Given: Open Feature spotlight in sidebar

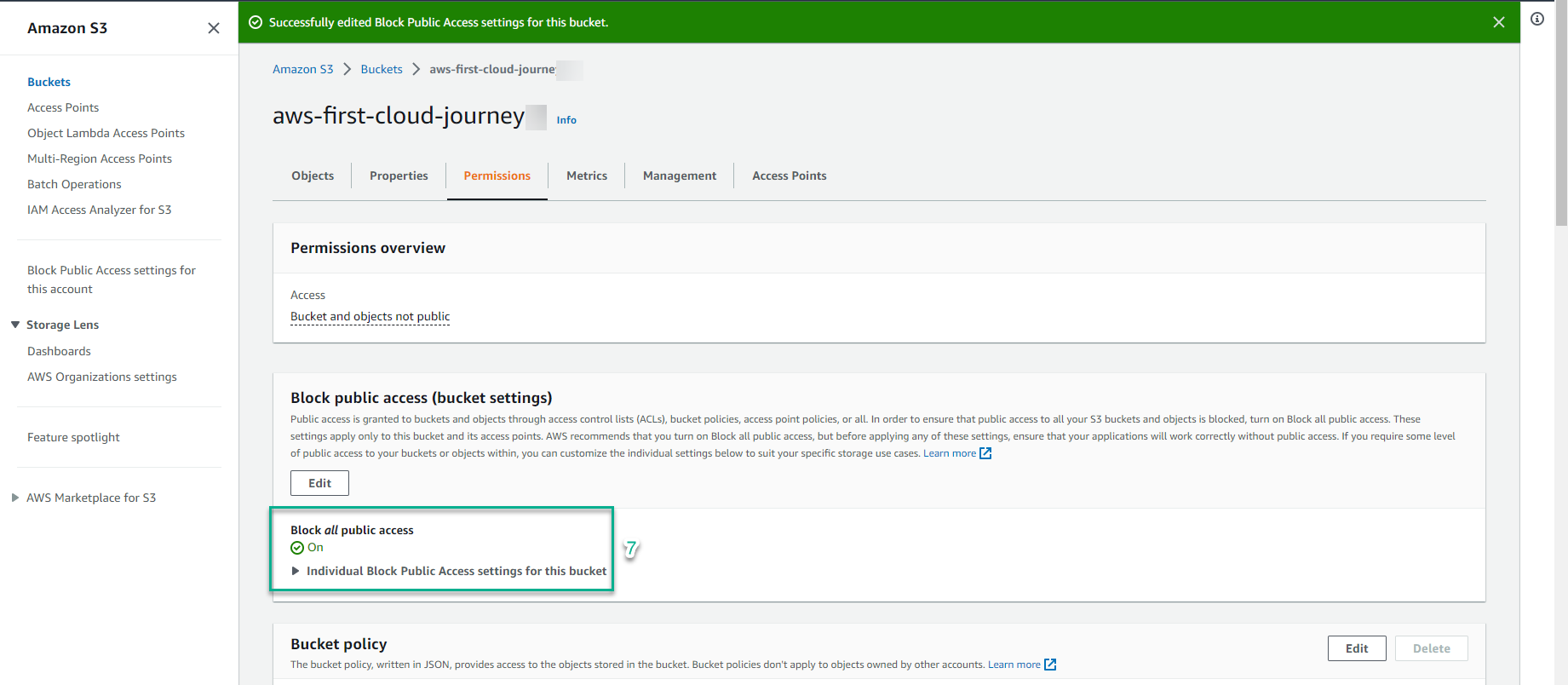Looking at the screenshot, I should 73,437.
